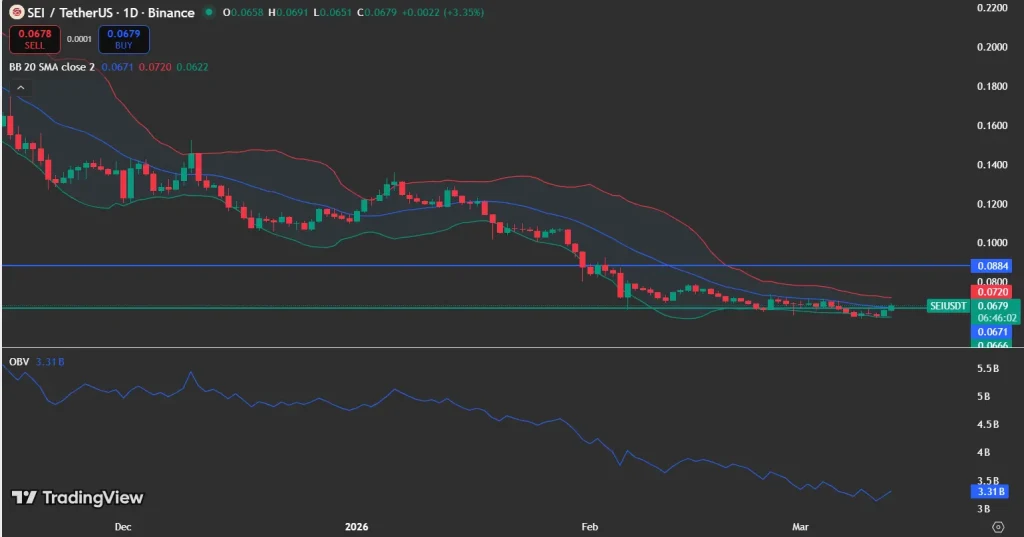
Task: Click the blue 0.0679 BUY button
Action: [123, 39]
